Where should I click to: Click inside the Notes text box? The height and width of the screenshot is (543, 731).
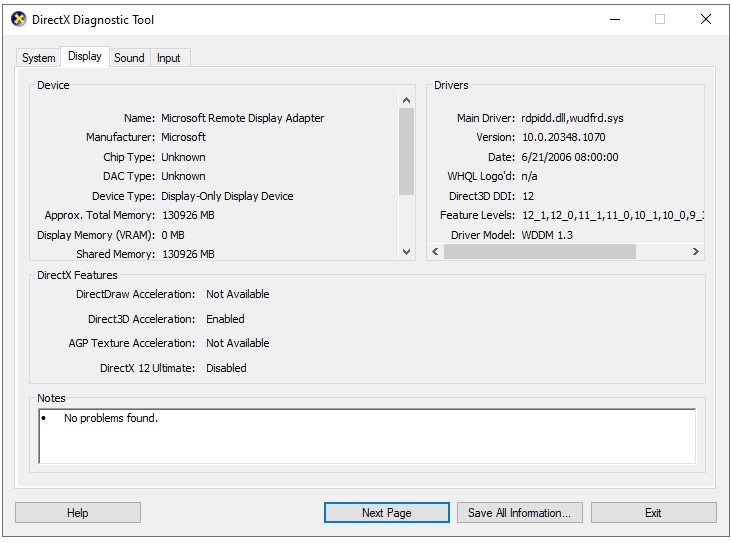point(367,436)
